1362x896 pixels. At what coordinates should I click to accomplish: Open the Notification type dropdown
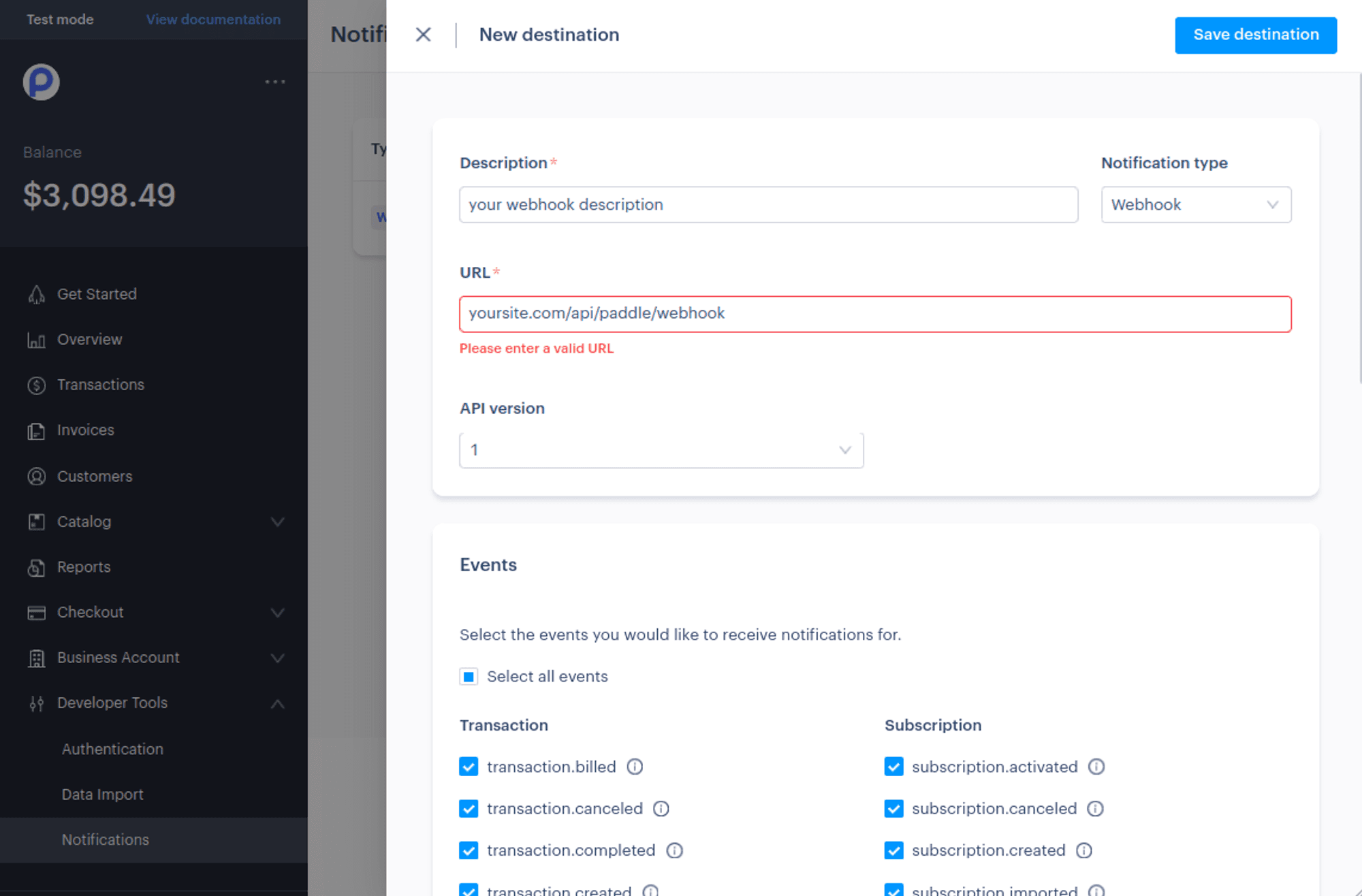tap(1196, 204)
